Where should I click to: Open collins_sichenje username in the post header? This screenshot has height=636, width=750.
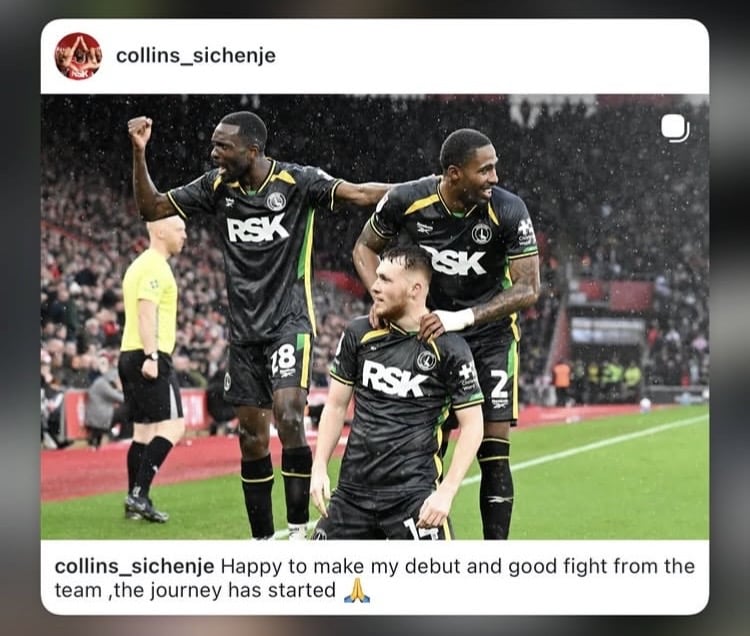click(x=196, y=55)
